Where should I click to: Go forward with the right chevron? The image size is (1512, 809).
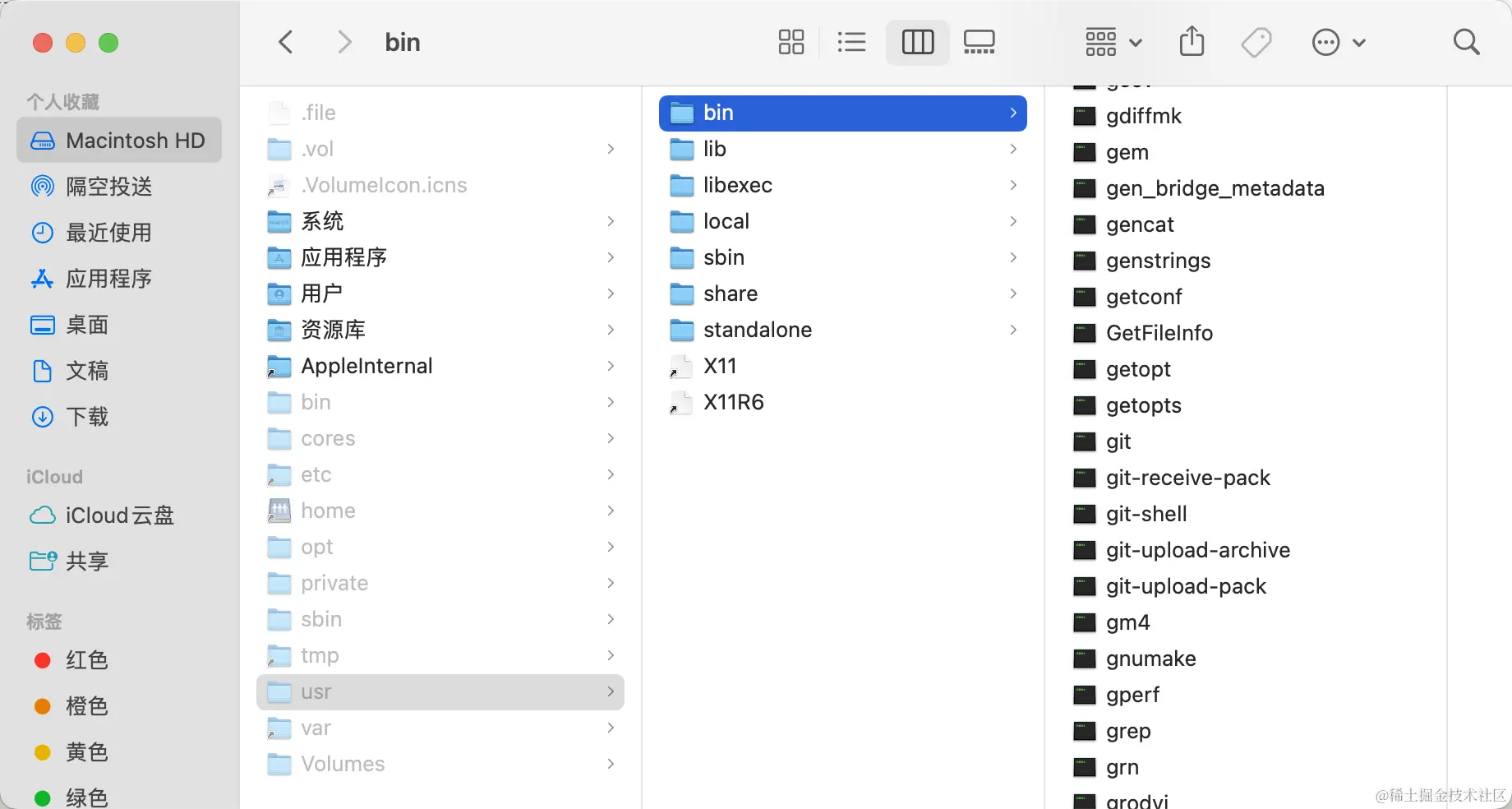[345, 42]
